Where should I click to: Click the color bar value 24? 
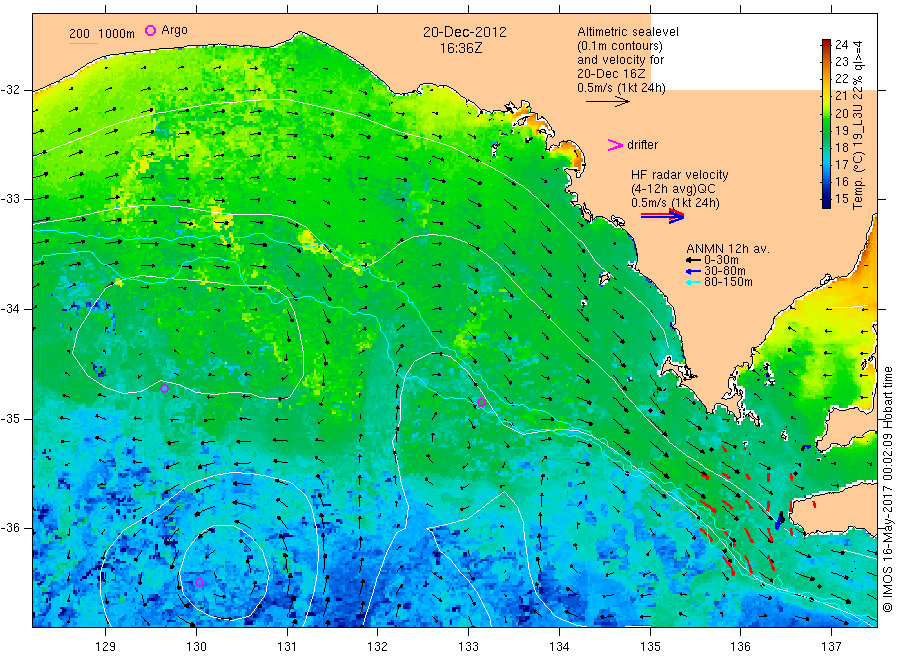click(x=841, y=45)
